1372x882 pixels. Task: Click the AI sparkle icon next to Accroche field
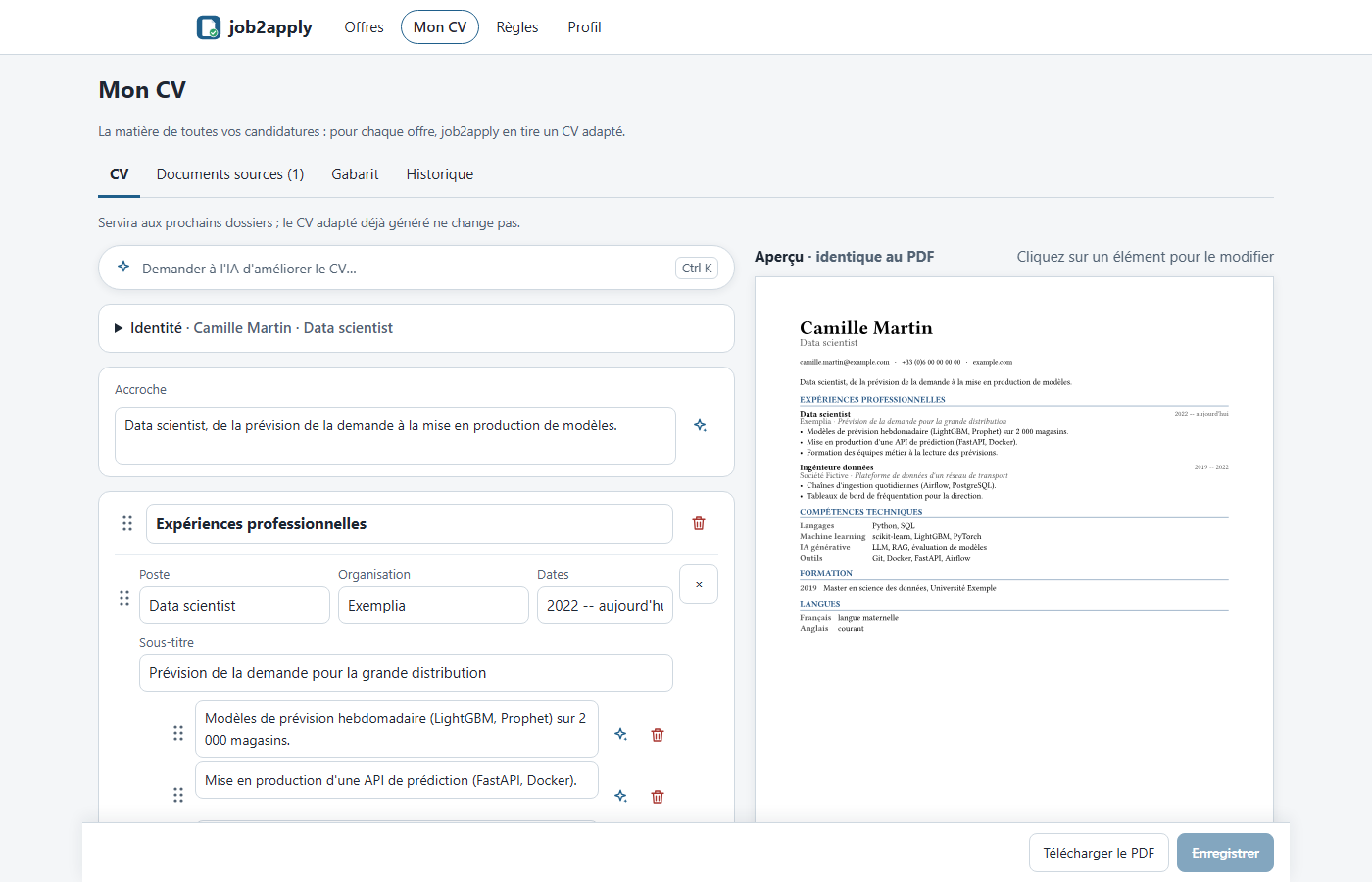700,425
